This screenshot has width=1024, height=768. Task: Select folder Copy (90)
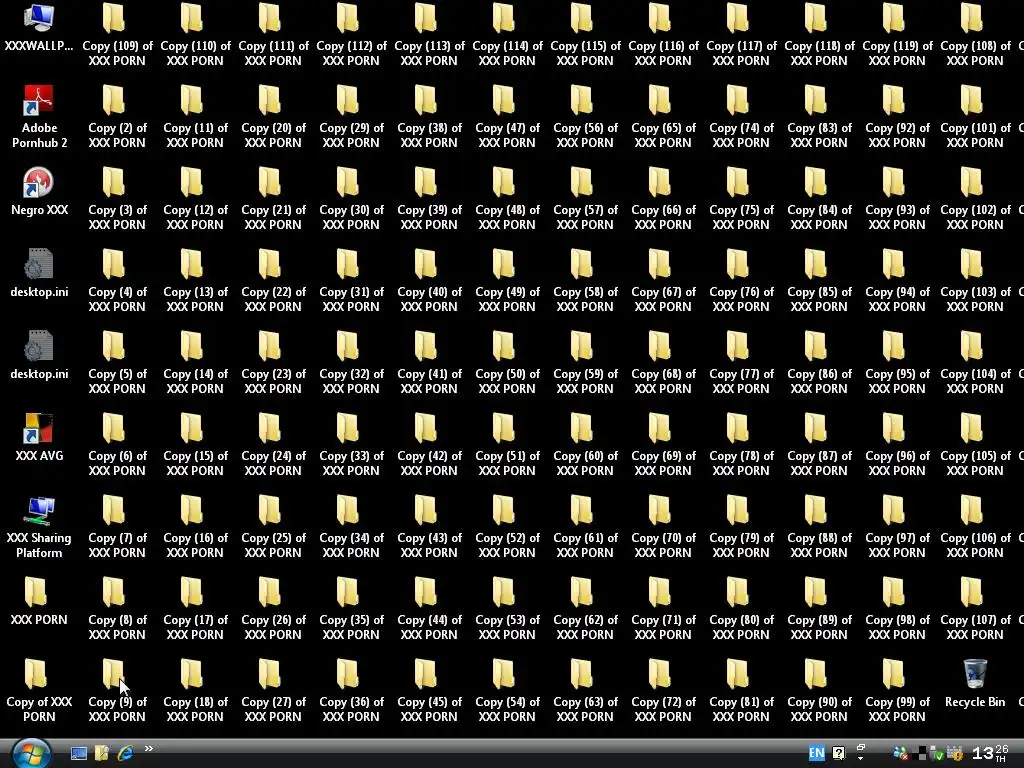pos(819,691)
